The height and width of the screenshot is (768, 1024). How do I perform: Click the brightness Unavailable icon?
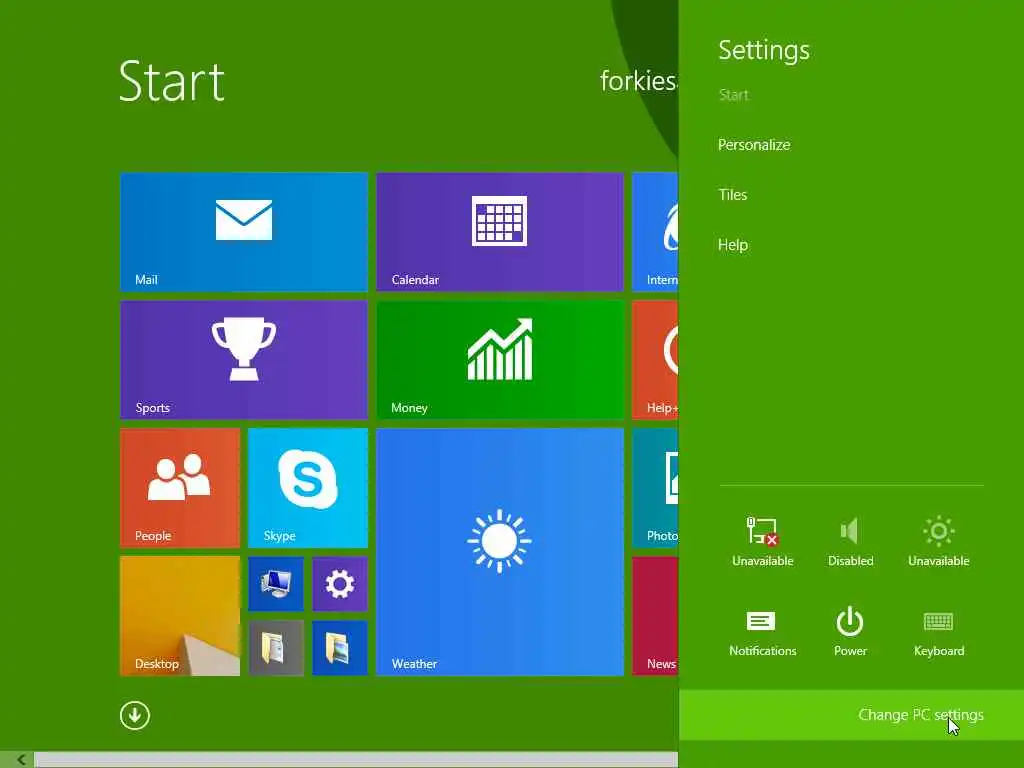click(938, 541)
